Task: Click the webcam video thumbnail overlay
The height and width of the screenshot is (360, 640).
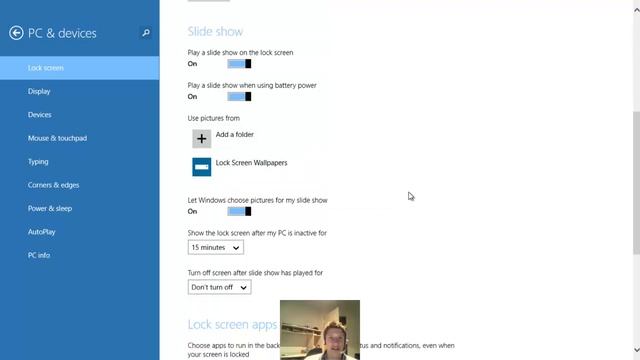Action: [x=320, y=330]
